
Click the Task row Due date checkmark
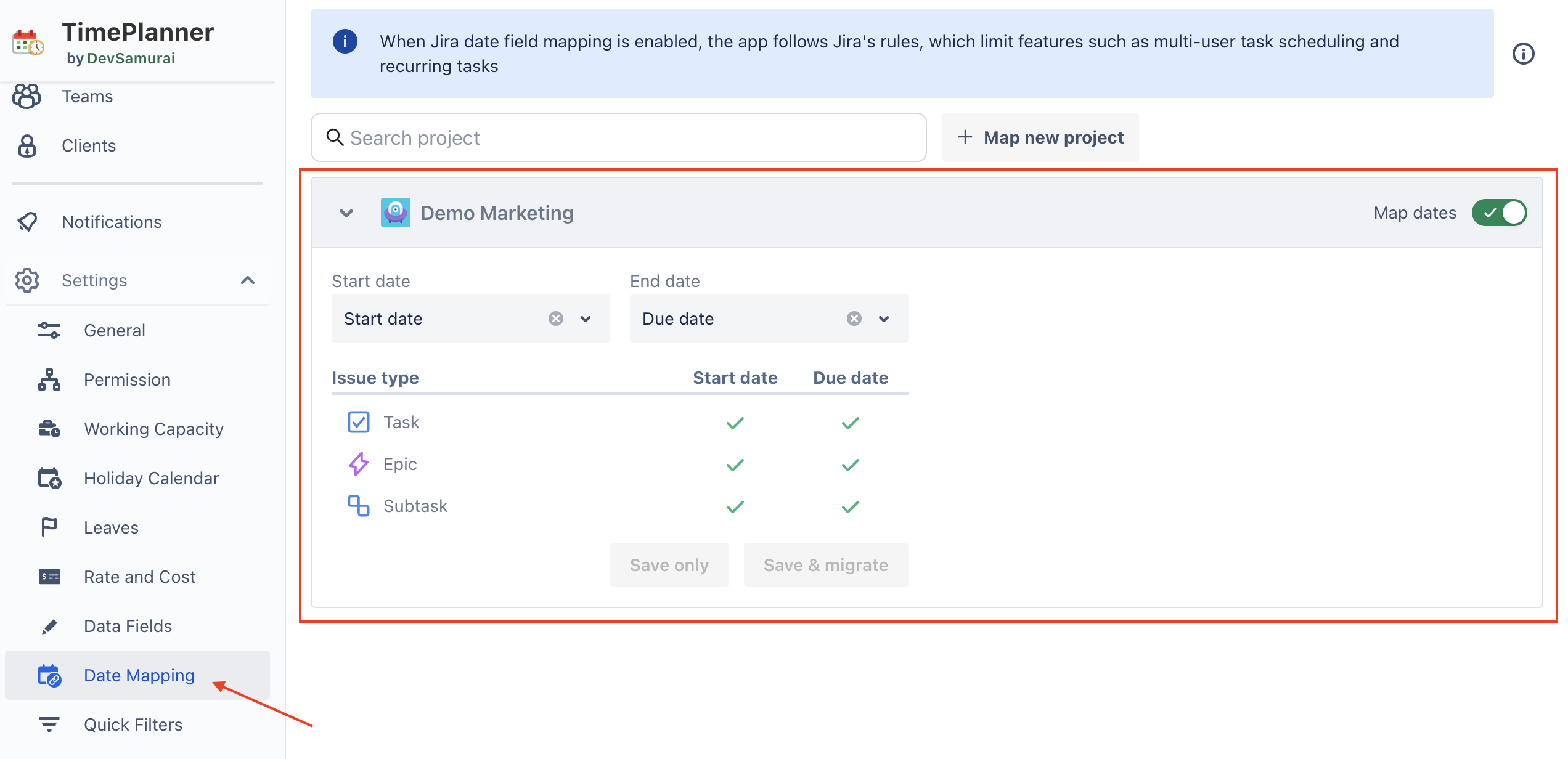[x=851, y=423]
